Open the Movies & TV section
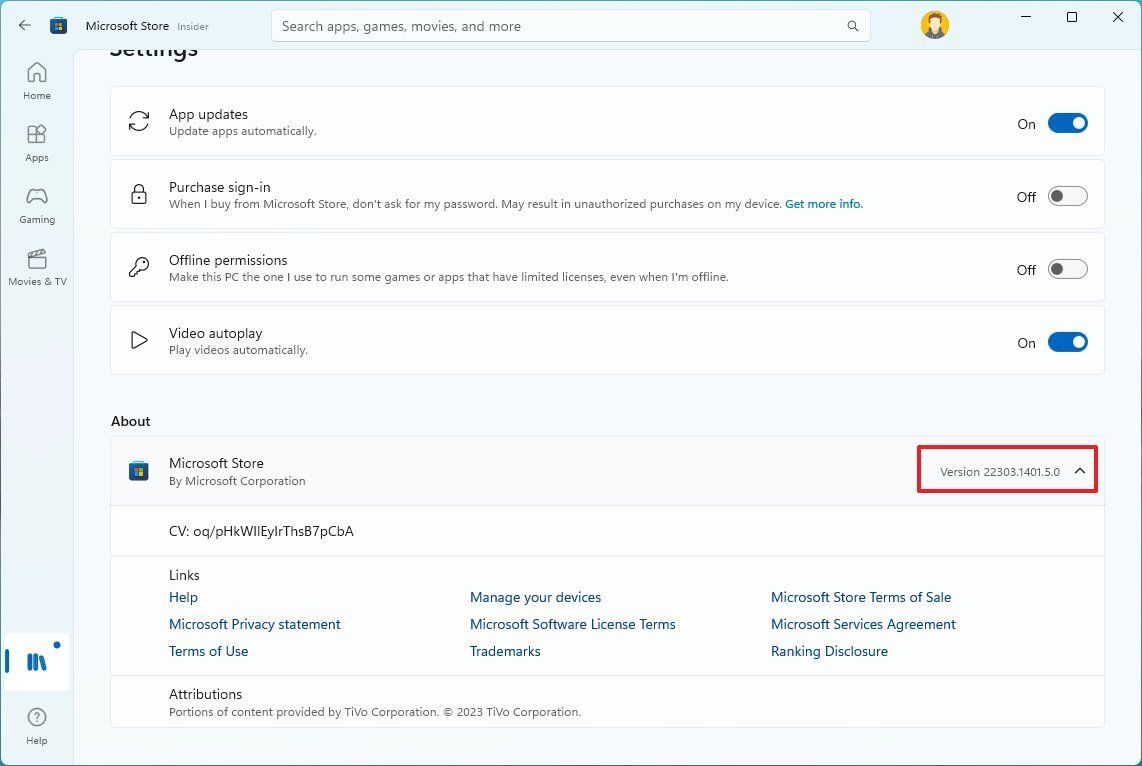This screenshot has height=766, width=1142. point(37,266)
